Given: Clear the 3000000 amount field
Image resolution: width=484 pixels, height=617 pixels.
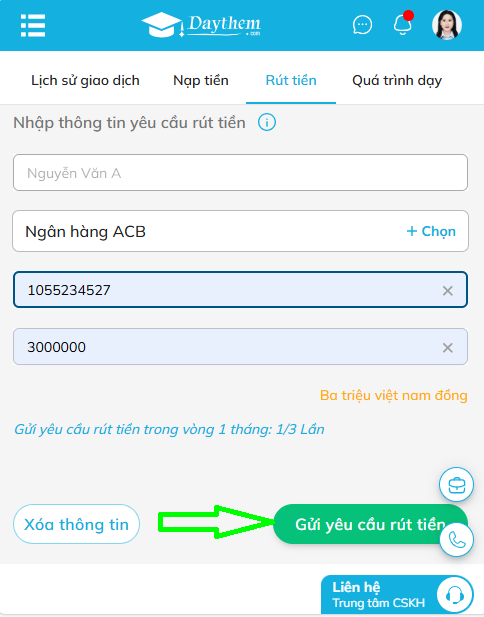Looking at the screenshot, I should [x=447, y=347].
